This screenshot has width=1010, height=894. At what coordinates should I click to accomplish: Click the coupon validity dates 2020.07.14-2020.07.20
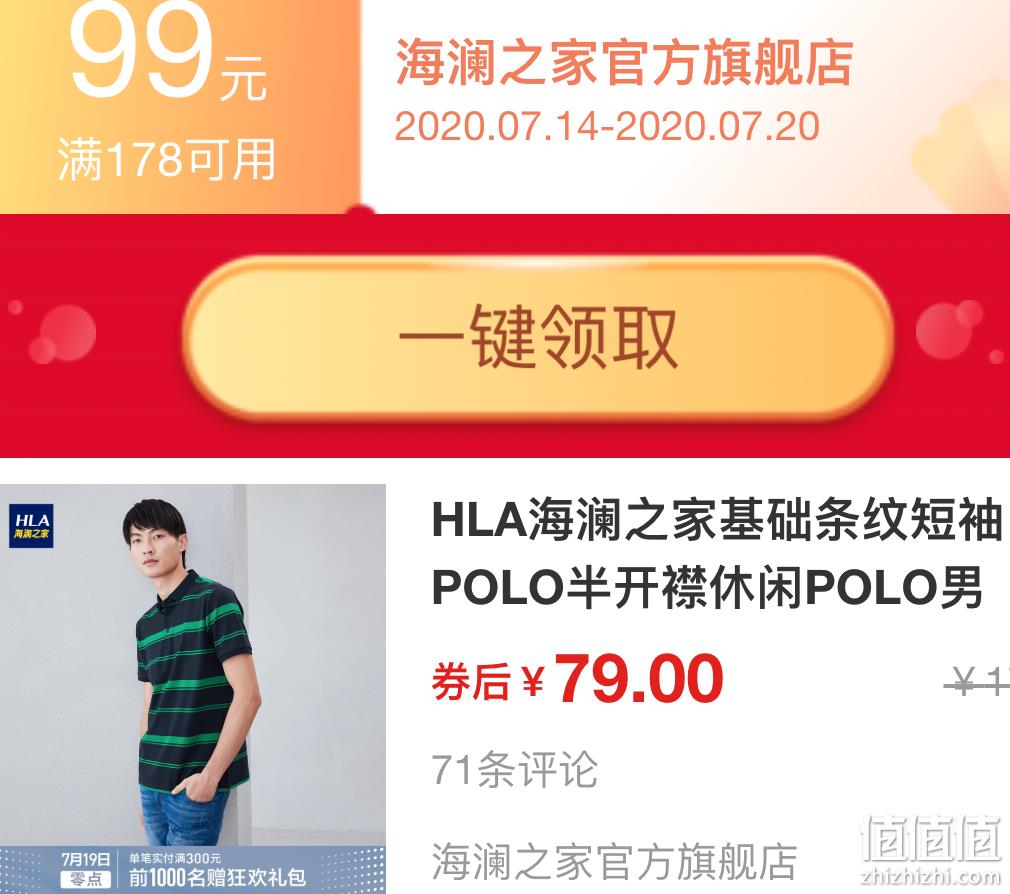(607, 126)
